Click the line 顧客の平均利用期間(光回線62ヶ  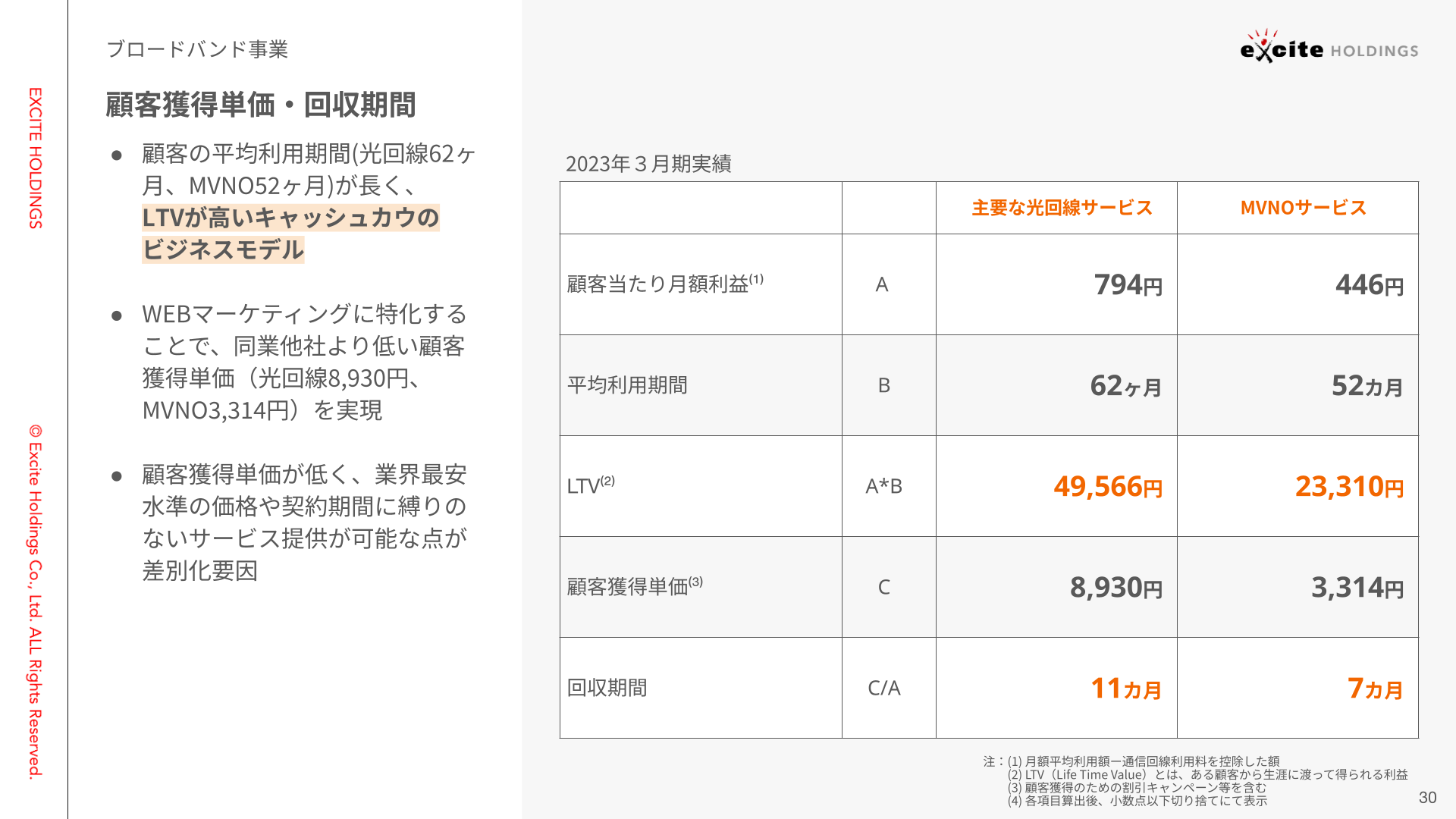click(309, 154)
